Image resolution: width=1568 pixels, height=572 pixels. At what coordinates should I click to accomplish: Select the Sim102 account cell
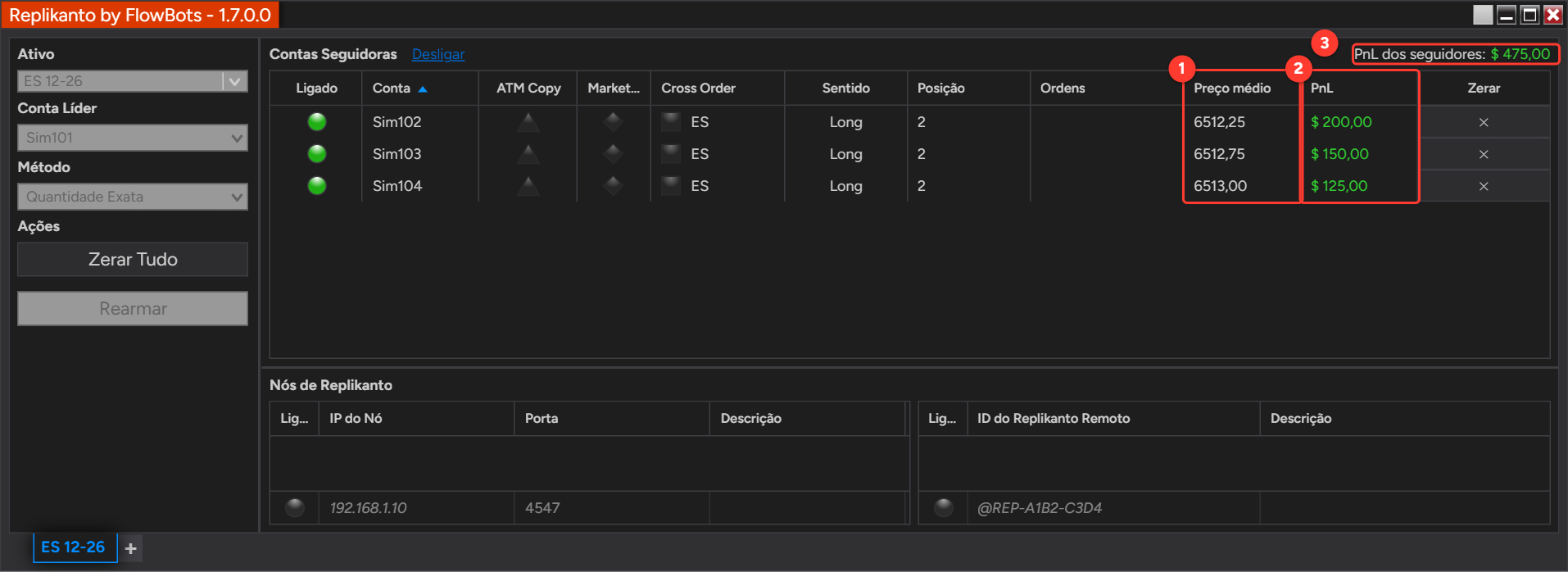point(420,122)
